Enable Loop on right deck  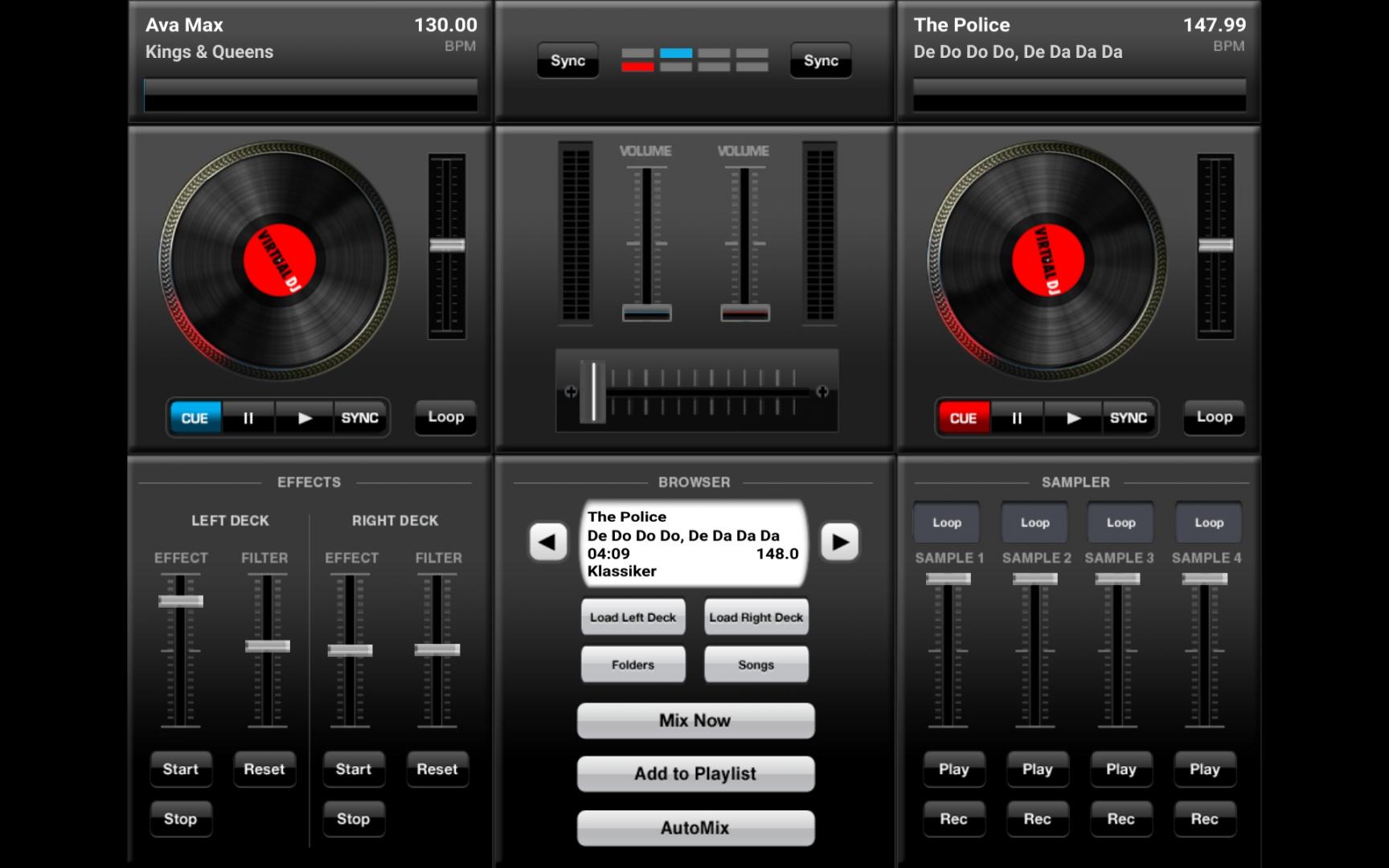pos(1215,417)
